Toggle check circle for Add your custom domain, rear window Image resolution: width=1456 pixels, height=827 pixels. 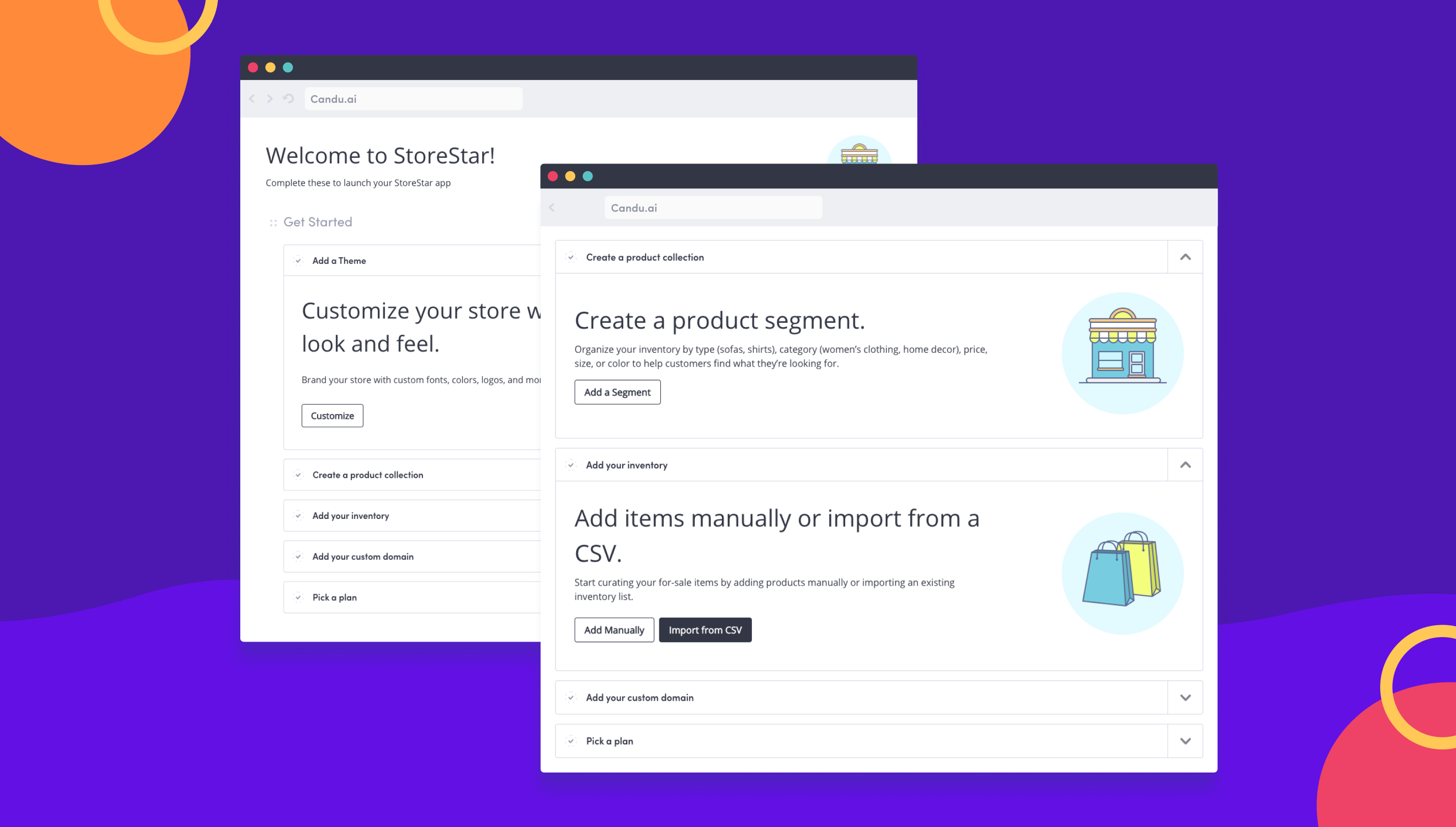pos(298,557)
